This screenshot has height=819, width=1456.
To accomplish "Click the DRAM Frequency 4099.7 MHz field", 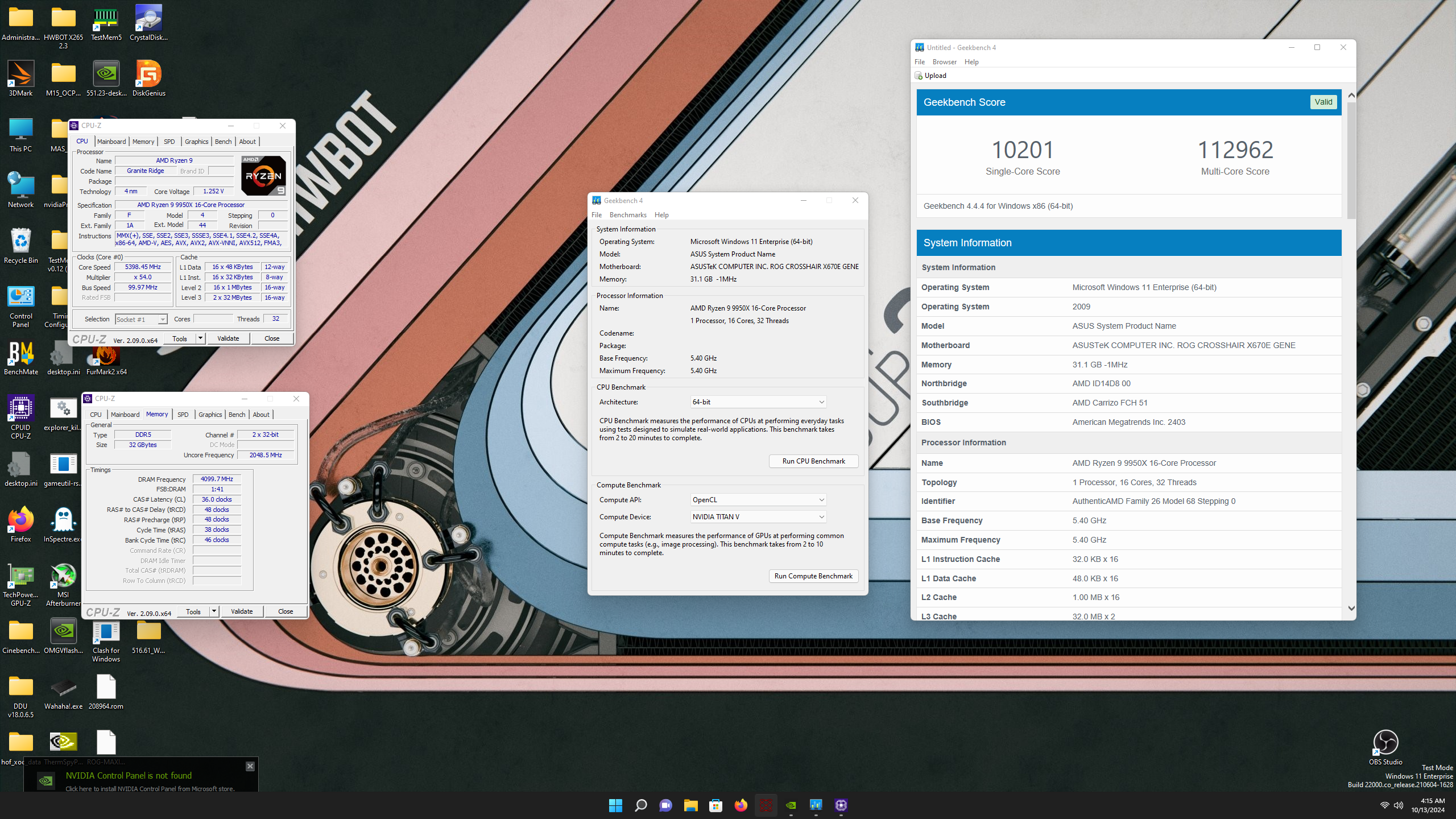I will [217, 479].
